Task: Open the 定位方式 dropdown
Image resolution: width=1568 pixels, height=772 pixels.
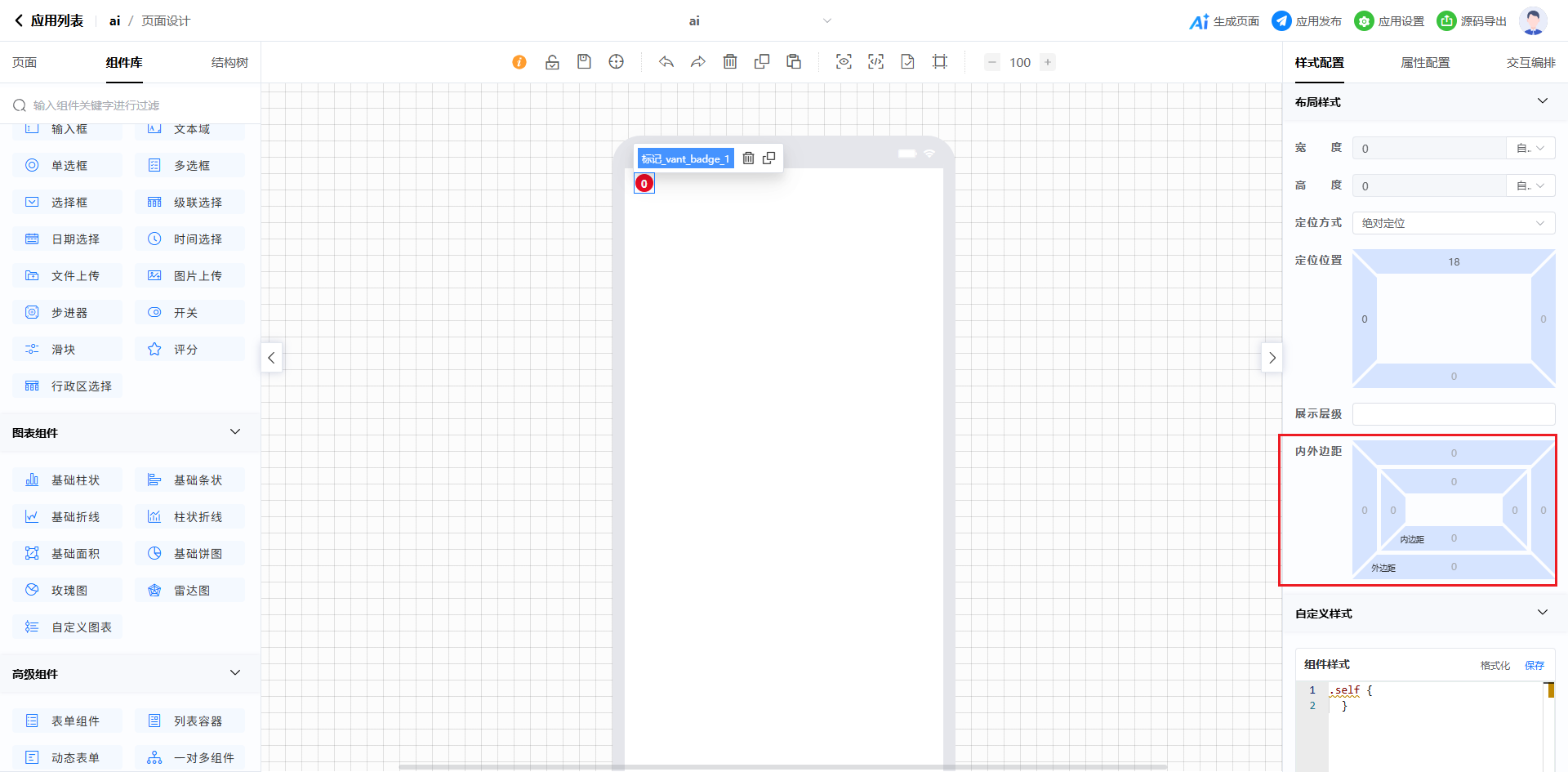Action: (x=1453, y=223)
